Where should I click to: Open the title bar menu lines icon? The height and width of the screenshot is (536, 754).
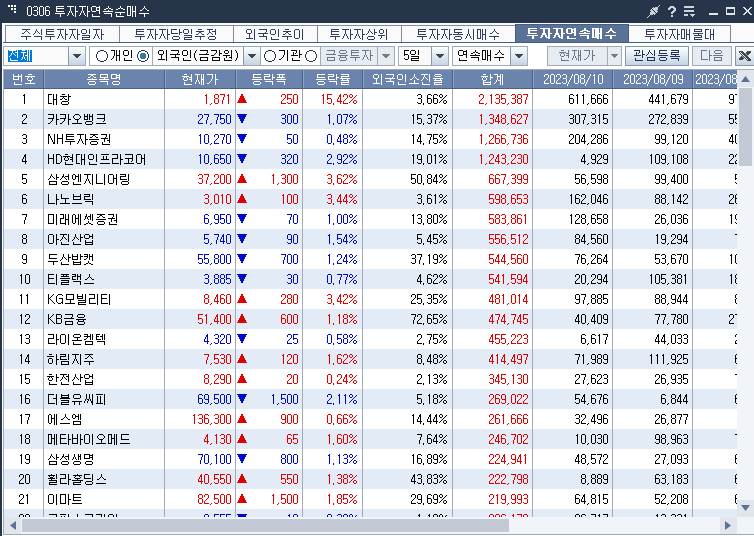coord(690,11)
